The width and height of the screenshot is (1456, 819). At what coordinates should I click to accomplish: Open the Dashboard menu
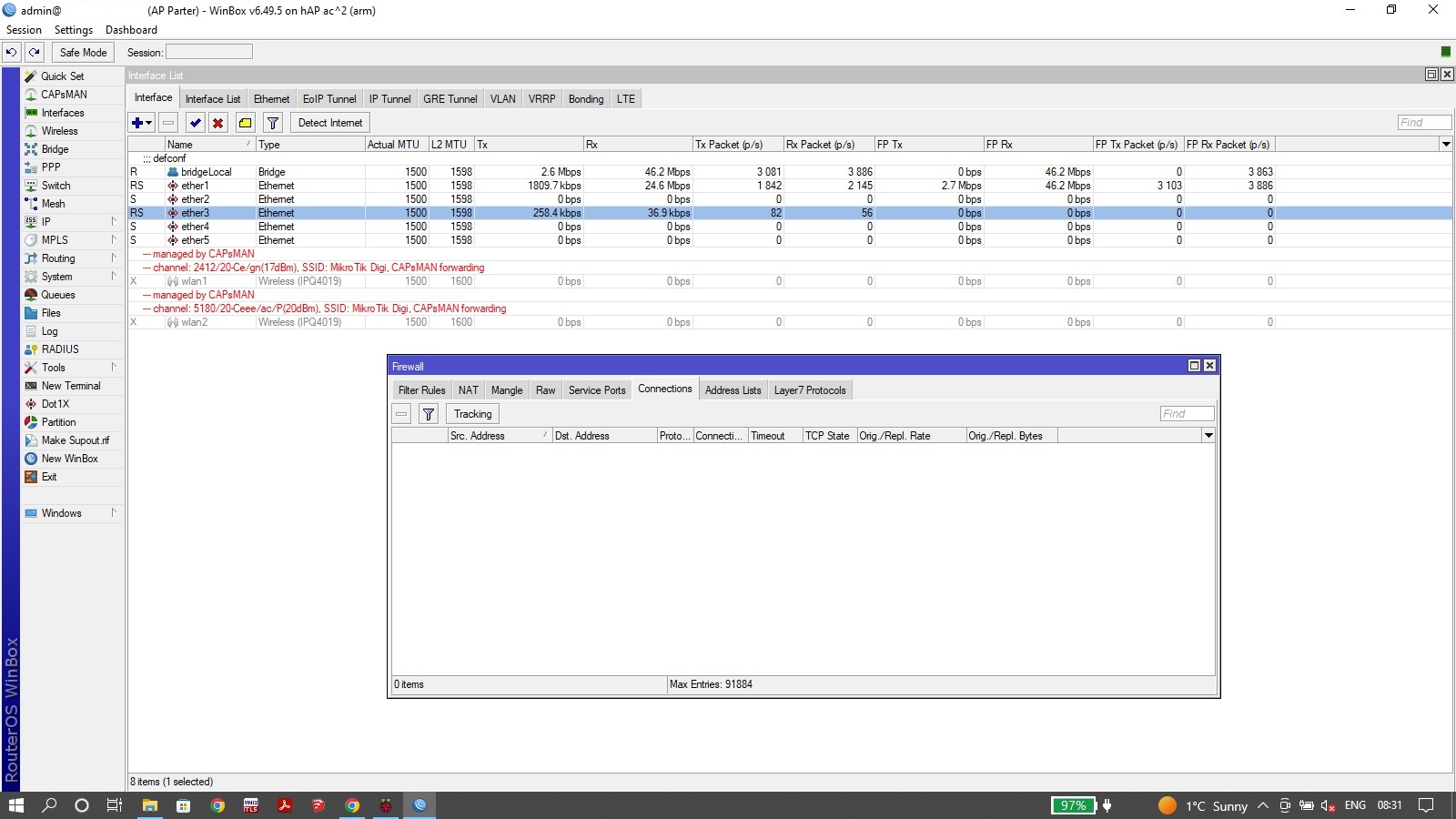pyautogui.click(x=131, y=30)
